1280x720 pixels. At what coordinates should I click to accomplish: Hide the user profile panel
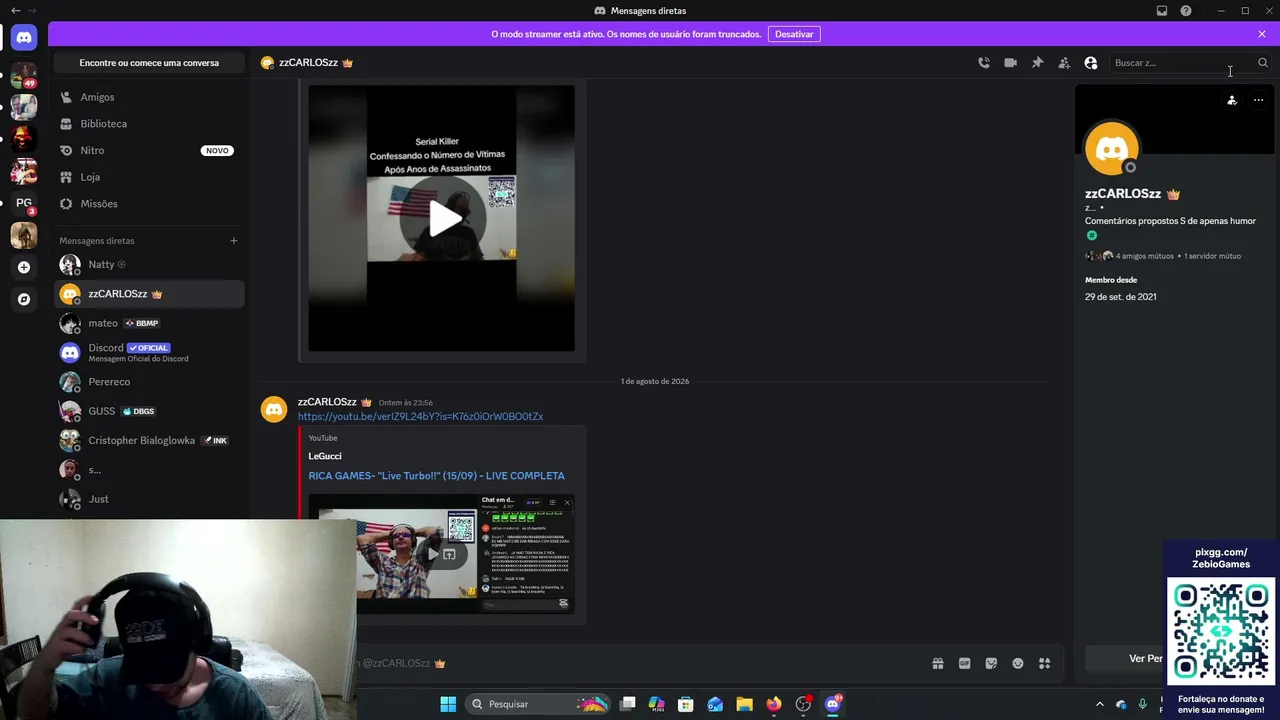tap(1091, 63)
